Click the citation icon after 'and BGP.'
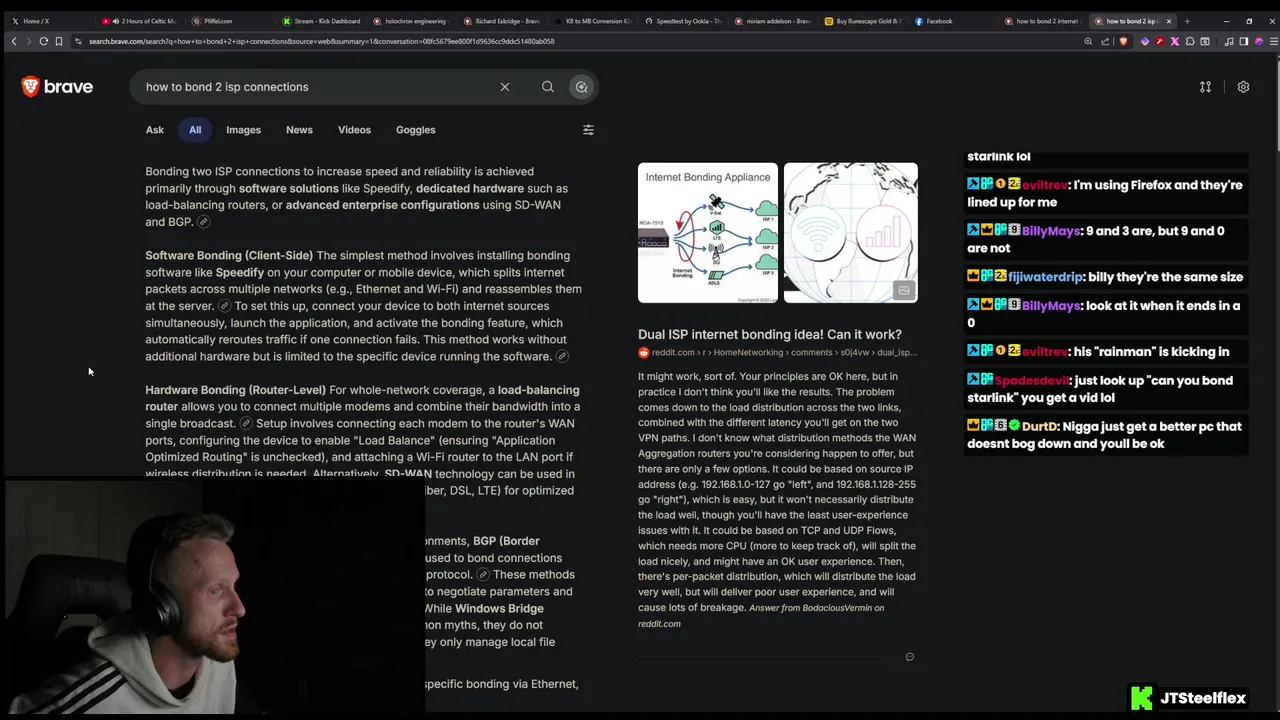Viewport: 1280px width, 720px height. 203,222
